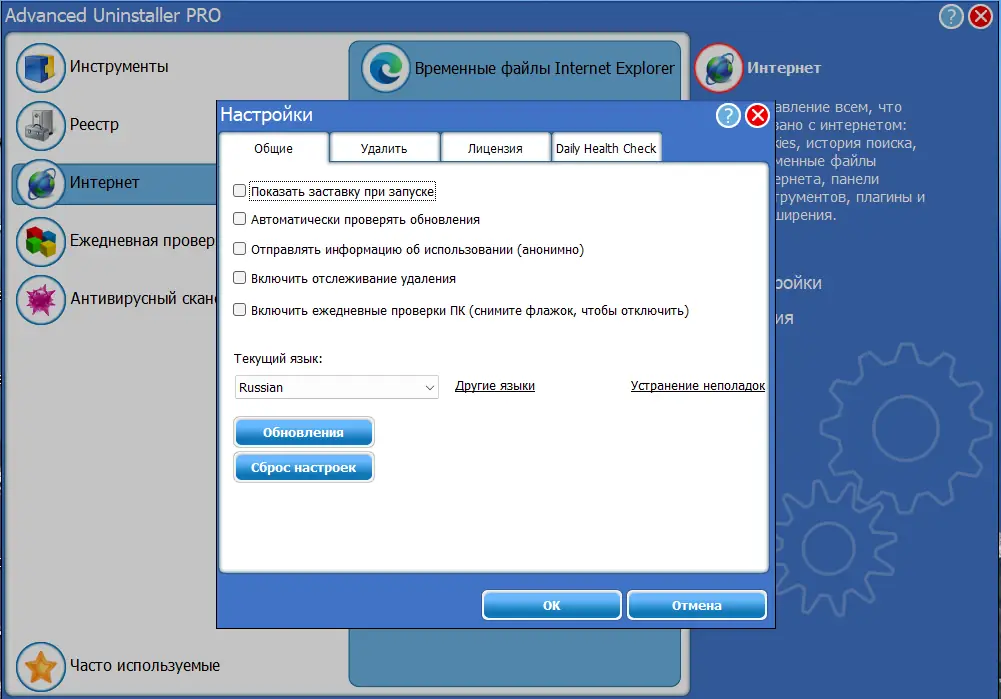Open help in main Advanced Uninstaller PRO window
Screen dimensions: 1001x699
(x=951, y=16)
